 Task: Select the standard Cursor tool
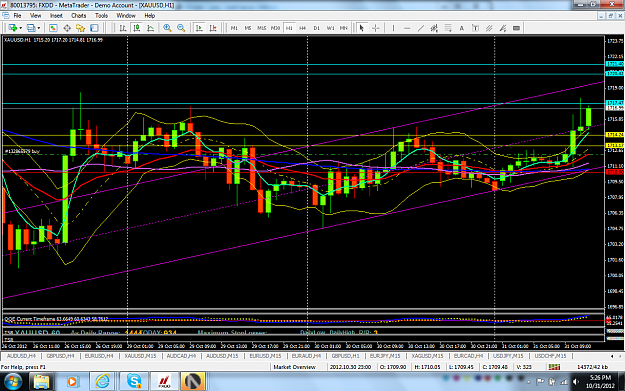[x=362, y=28]
